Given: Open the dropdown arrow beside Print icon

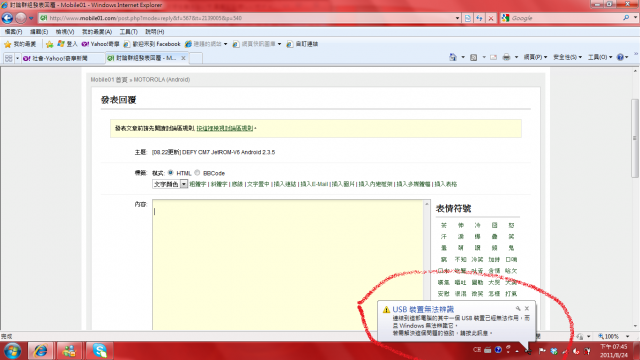Looking at the screenshot, I should pos(516,58).
